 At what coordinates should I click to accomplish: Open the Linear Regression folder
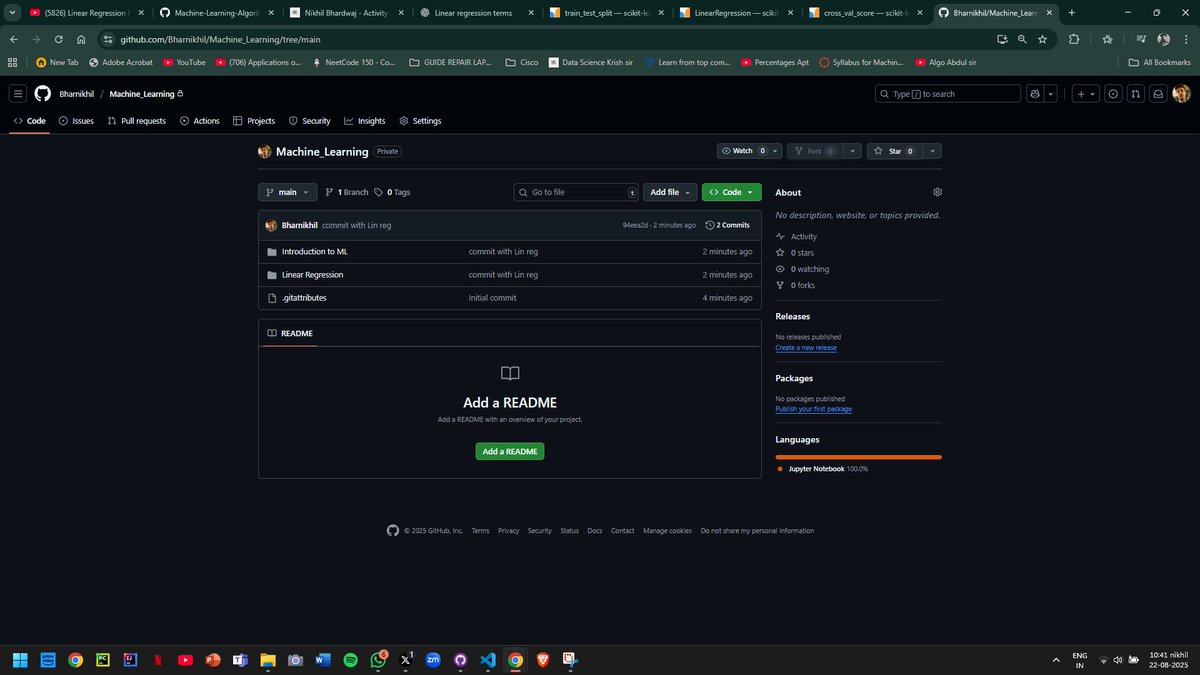[x=312, y=275]
